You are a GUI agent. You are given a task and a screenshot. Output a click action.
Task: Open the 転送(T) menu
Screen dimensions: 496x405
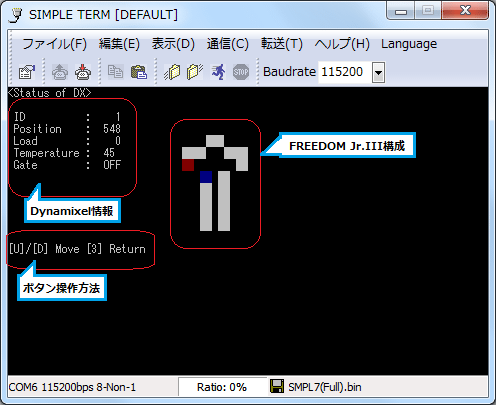pos(282,44)
